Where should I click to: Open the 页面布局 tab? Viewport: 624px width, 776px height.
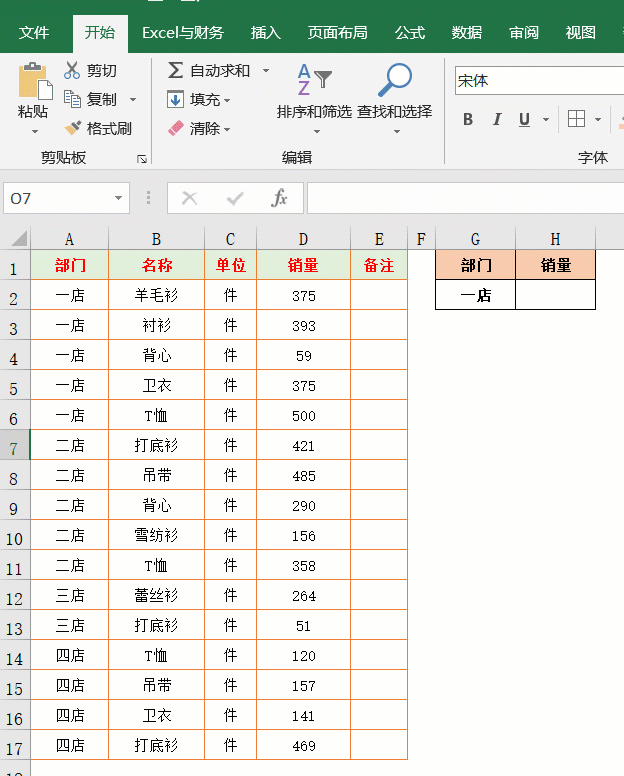click(337, 33)
